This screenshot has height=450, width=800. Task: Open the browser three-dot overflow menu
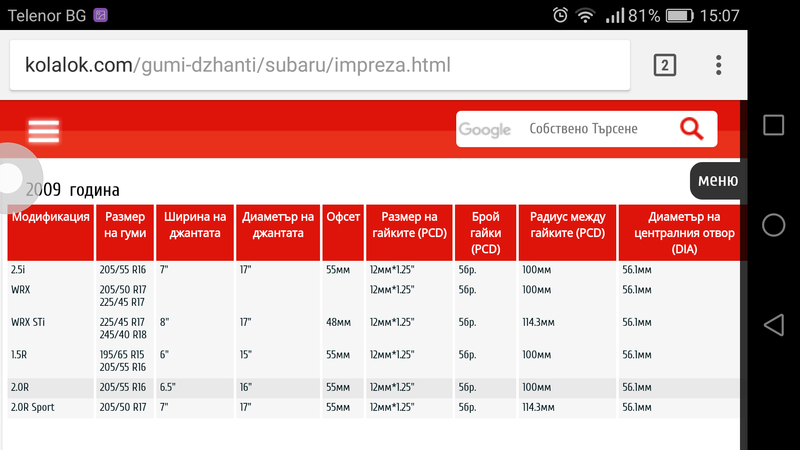tap(718, 65)
